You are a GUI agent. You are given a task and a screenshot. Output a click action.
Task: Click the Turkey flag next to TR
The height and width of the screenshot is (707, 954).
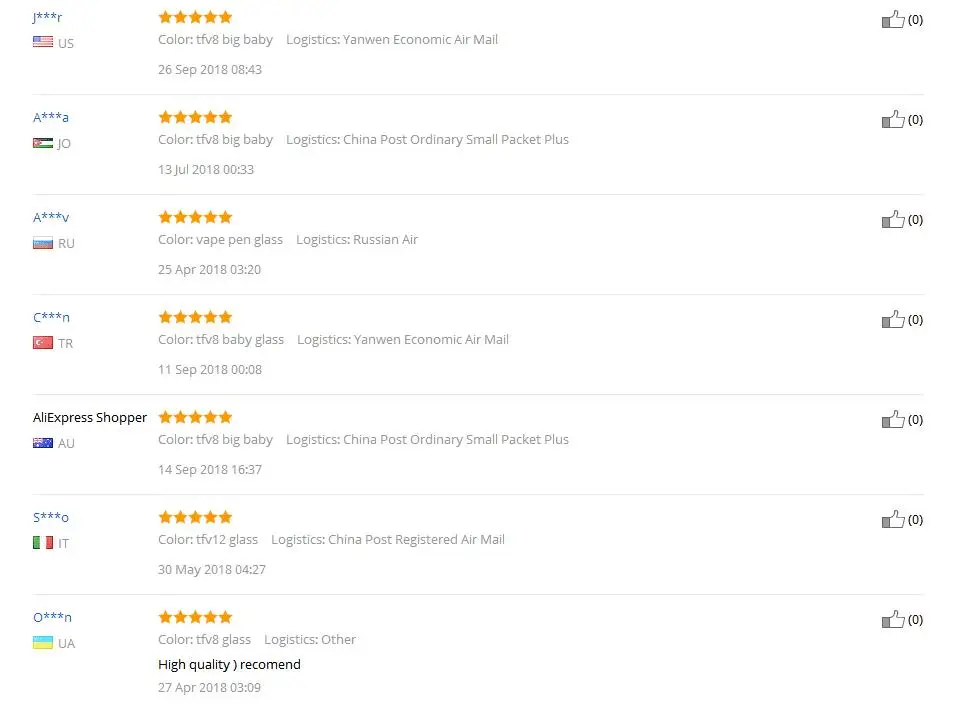pyautogui.click(x=43, y=343)
